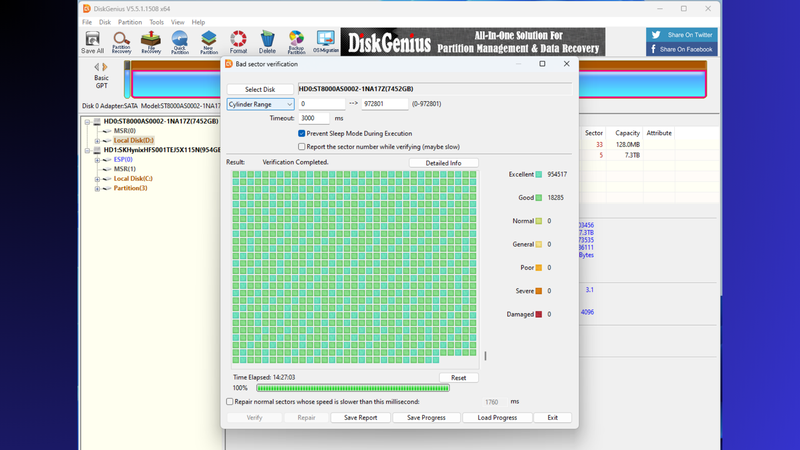Start the OS Migration tool
This screenshot has width=800, height=450.
pyautogui.click(x=325, y=42)
